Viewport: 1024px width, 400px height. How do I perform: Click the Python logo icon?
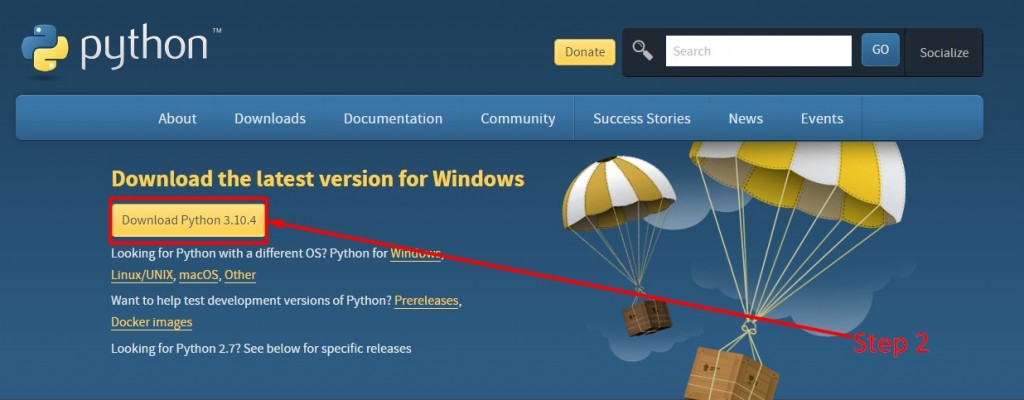pos(44,48)
